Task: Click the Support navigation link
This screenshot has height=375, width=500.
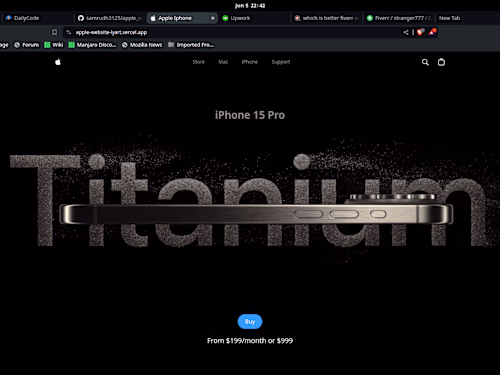Action: pos(281,62)
